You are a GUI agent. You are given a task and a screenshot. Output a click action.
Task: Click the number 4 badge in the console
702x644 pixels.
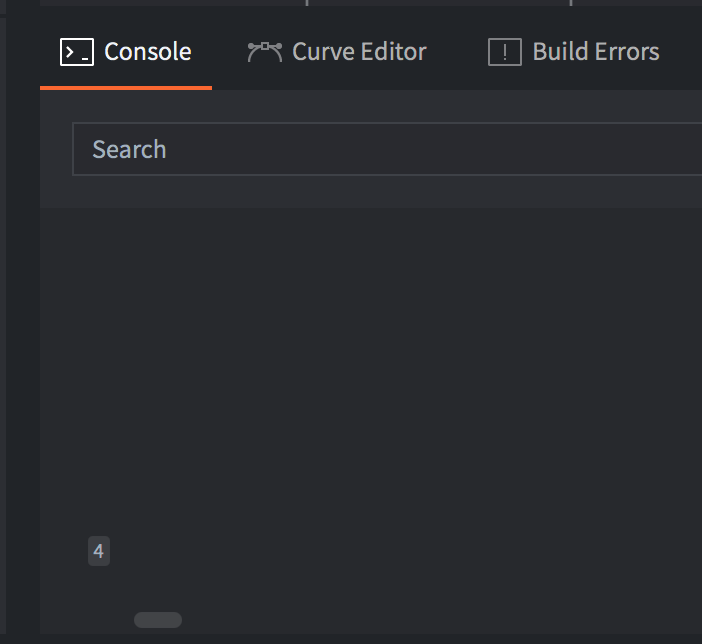point(98,551)
